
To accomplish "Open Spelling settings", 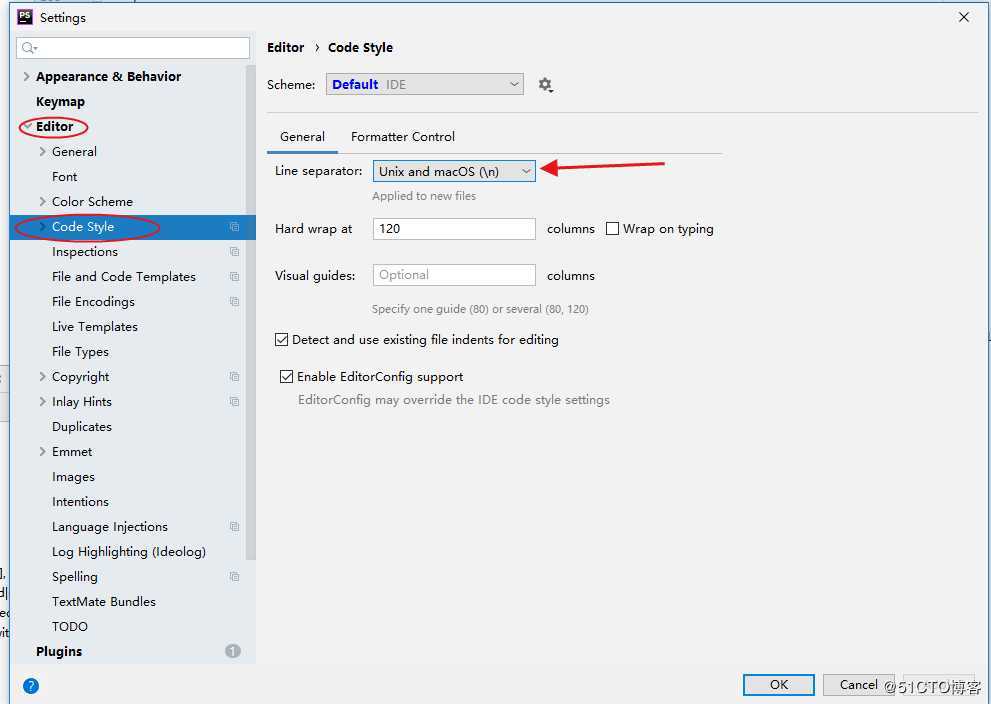I will 75,576.
